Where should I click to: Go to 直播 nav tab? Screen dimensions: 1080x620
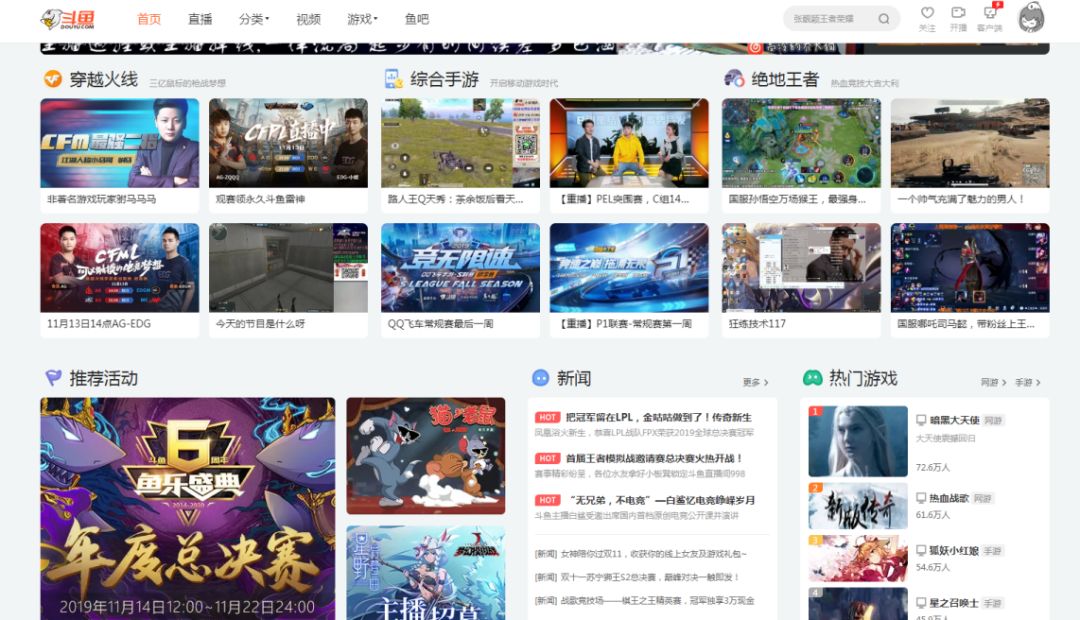200,19
